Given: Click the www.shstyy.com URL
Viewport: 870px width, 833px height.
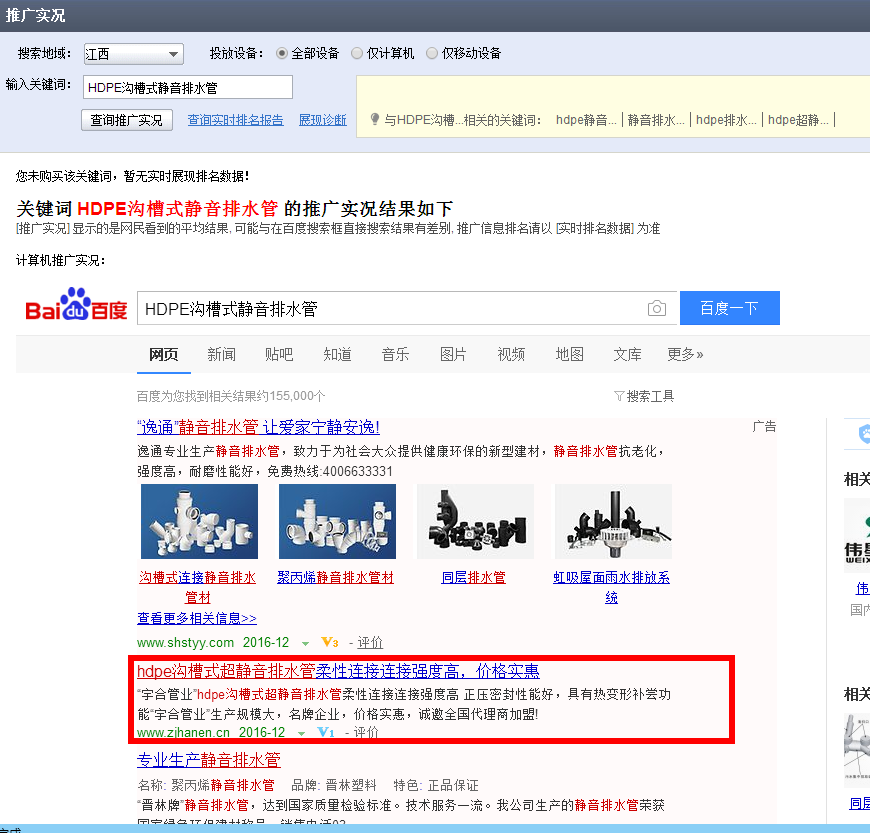Looking at the screenshot, I should (185, 643).
